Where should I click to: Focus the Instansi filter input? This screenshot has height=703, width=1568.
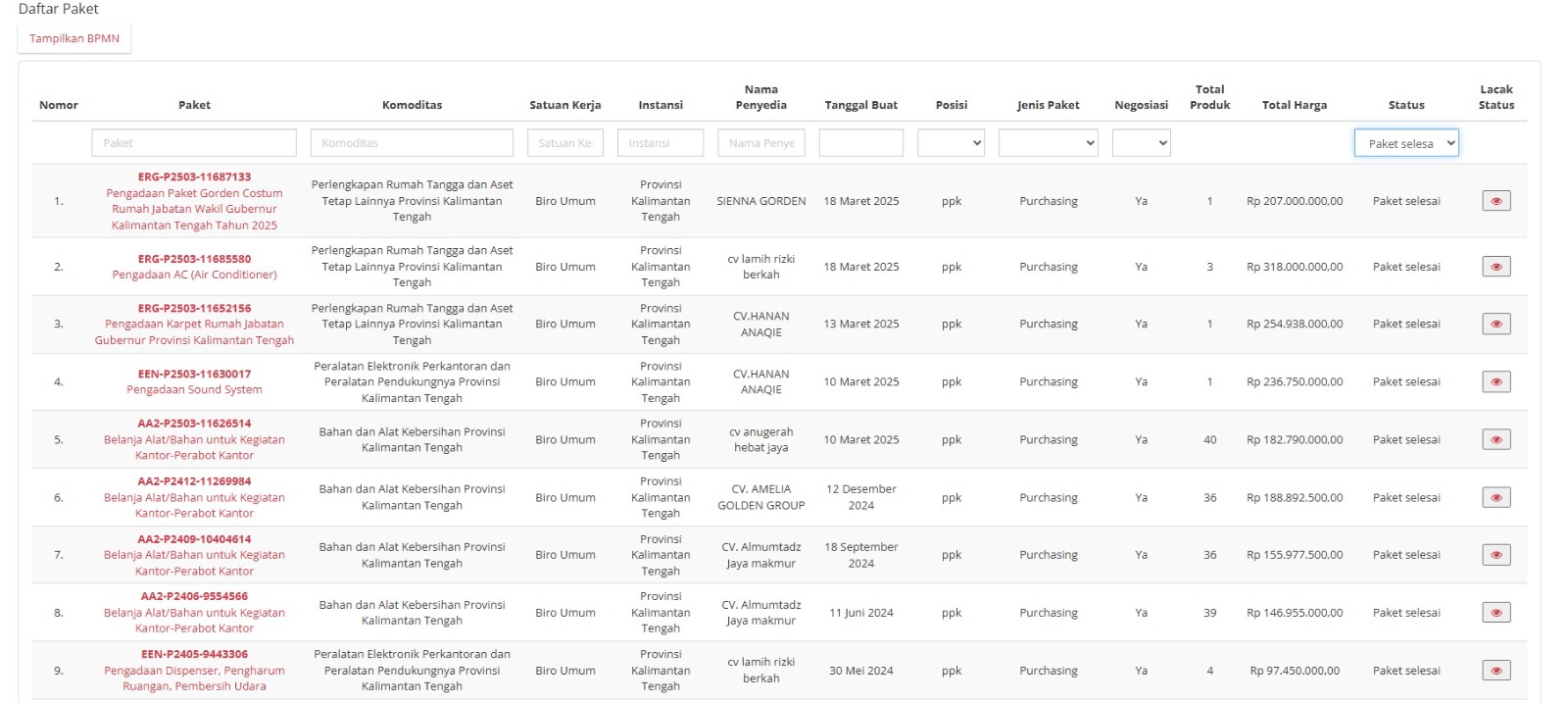(x=661, y=143)
